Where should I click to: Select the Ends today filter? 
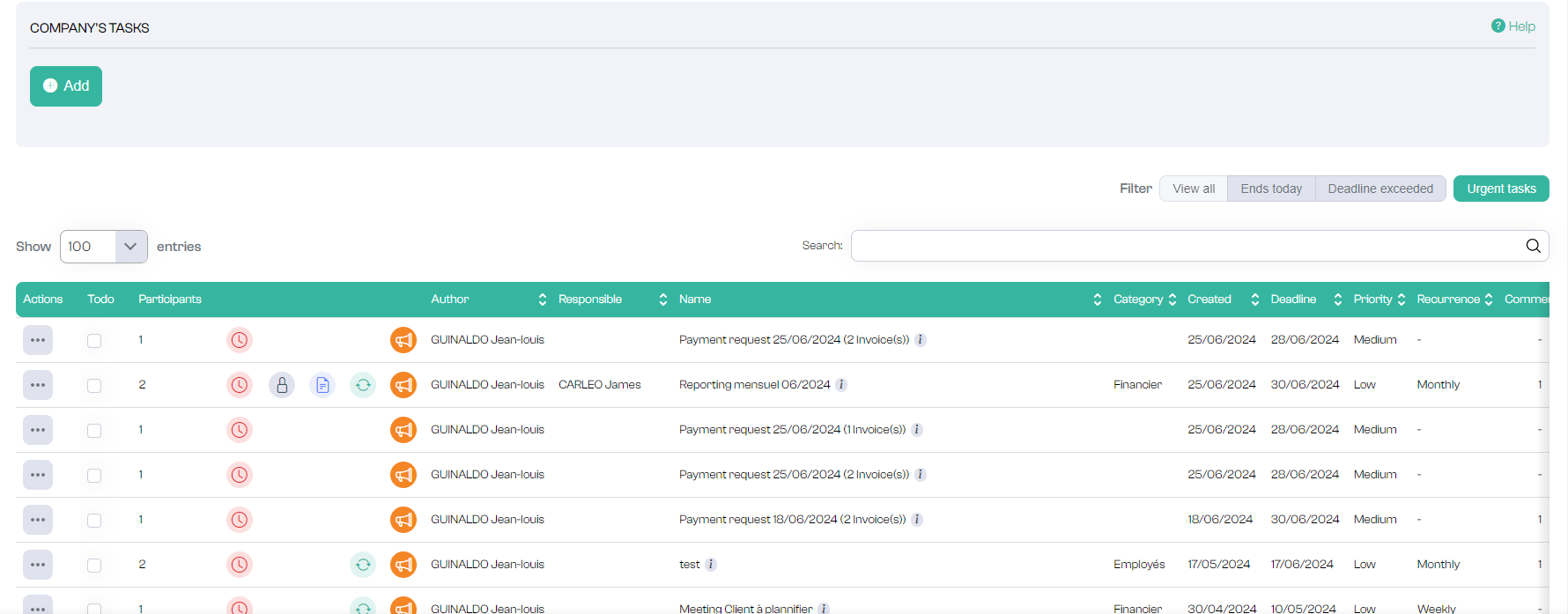[x=1270, y=189]
